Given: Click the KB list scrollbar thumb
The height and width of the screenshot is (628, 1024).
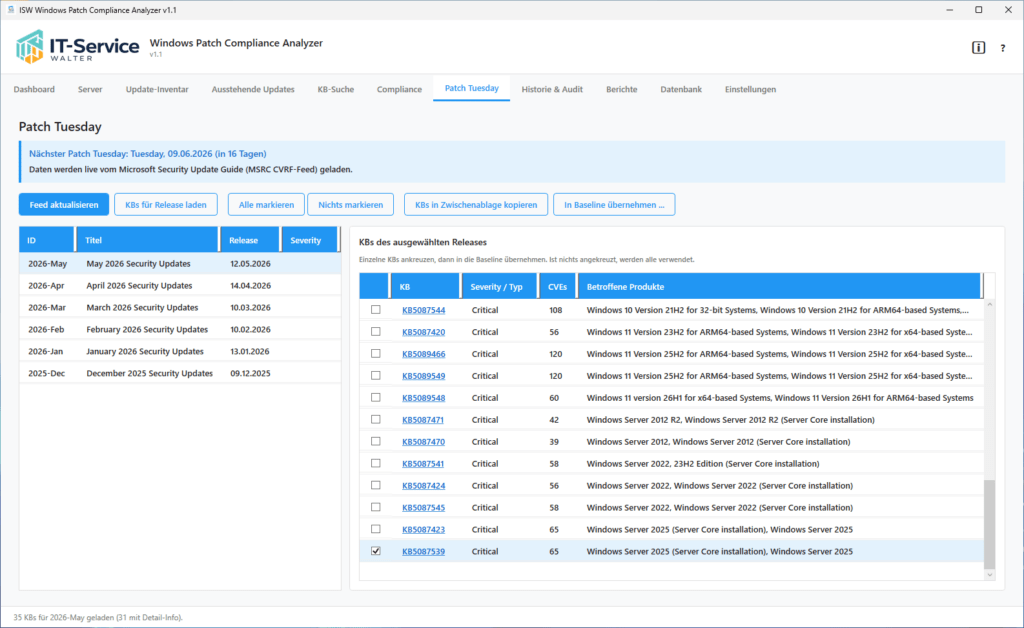Looking at the screenshot, I should pyautogui.click(x=989, y=524).
